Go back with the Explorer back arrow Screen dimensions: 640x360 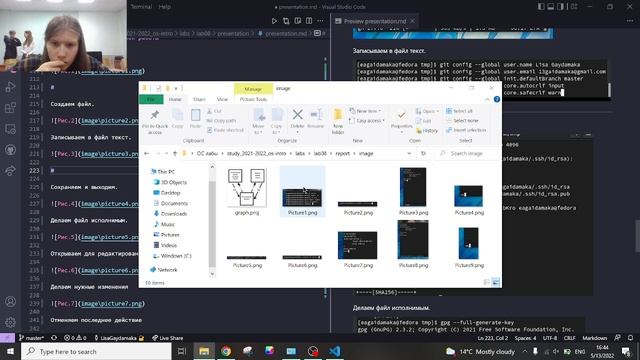click(x=147, y=153)
